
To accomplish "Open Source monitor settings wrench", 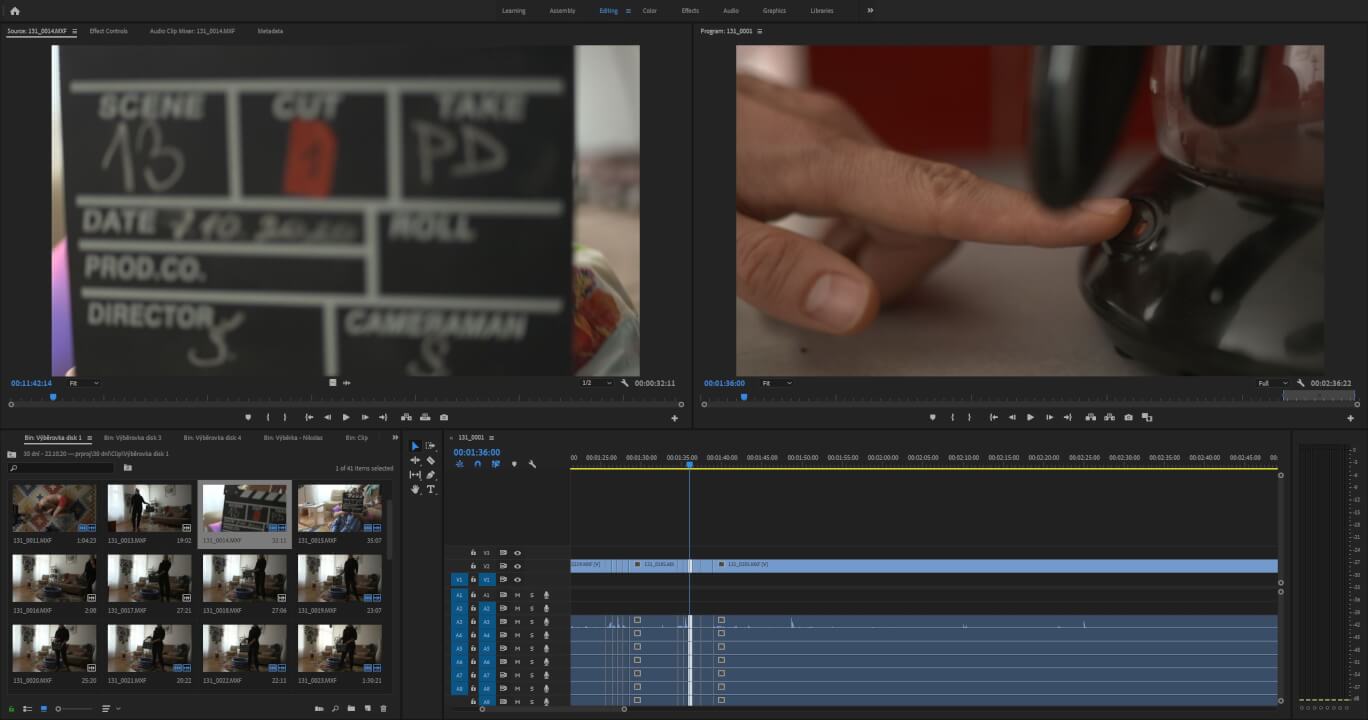I will click(625, 383).
